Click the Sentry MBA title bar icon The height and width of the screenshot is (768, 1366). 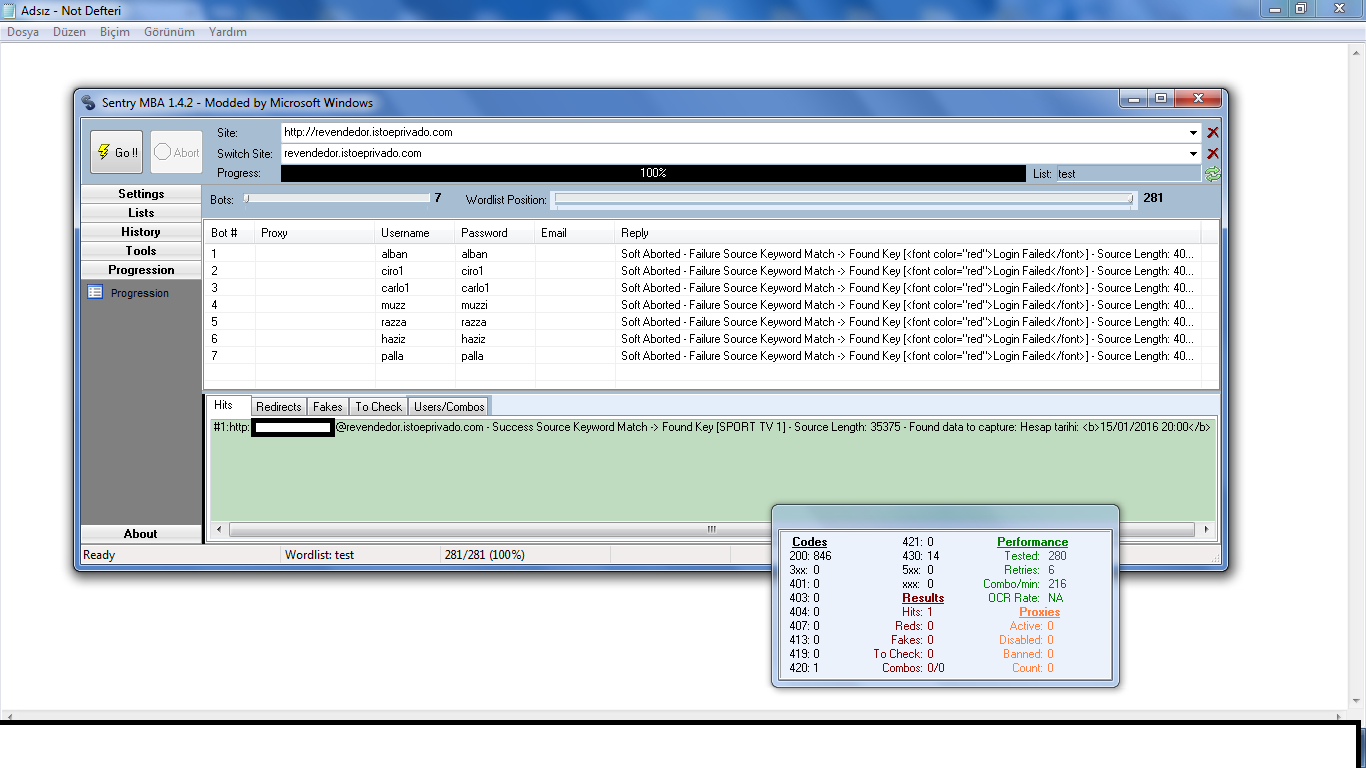coord(90,103)
